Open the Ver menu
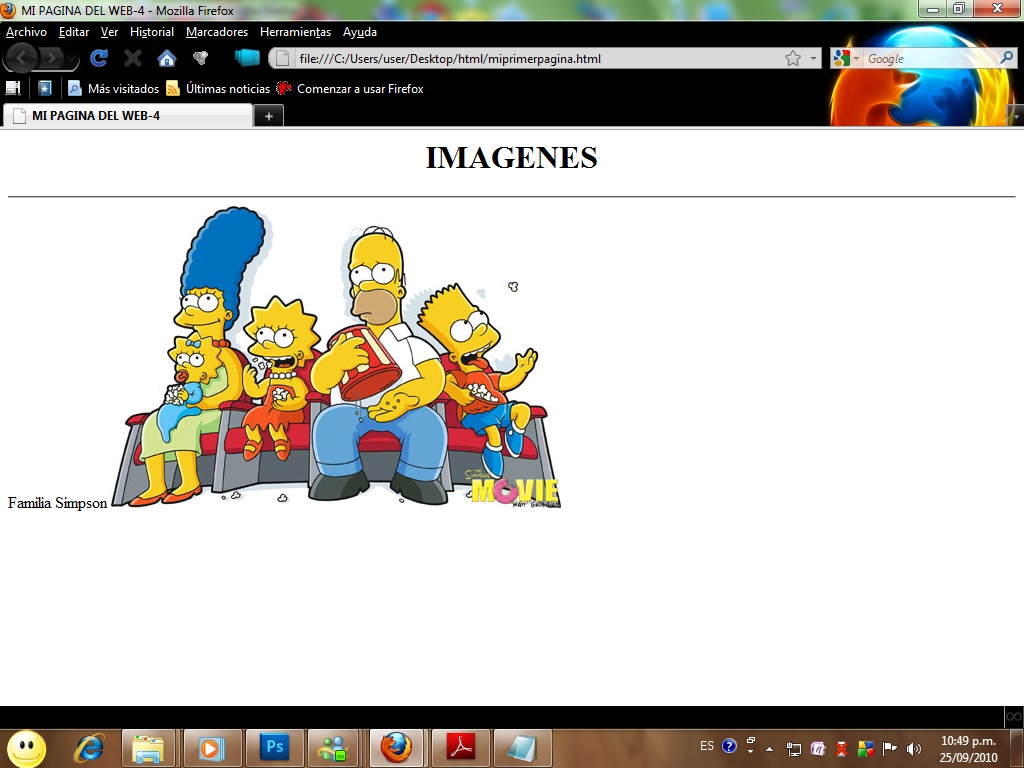 (109, 31)
